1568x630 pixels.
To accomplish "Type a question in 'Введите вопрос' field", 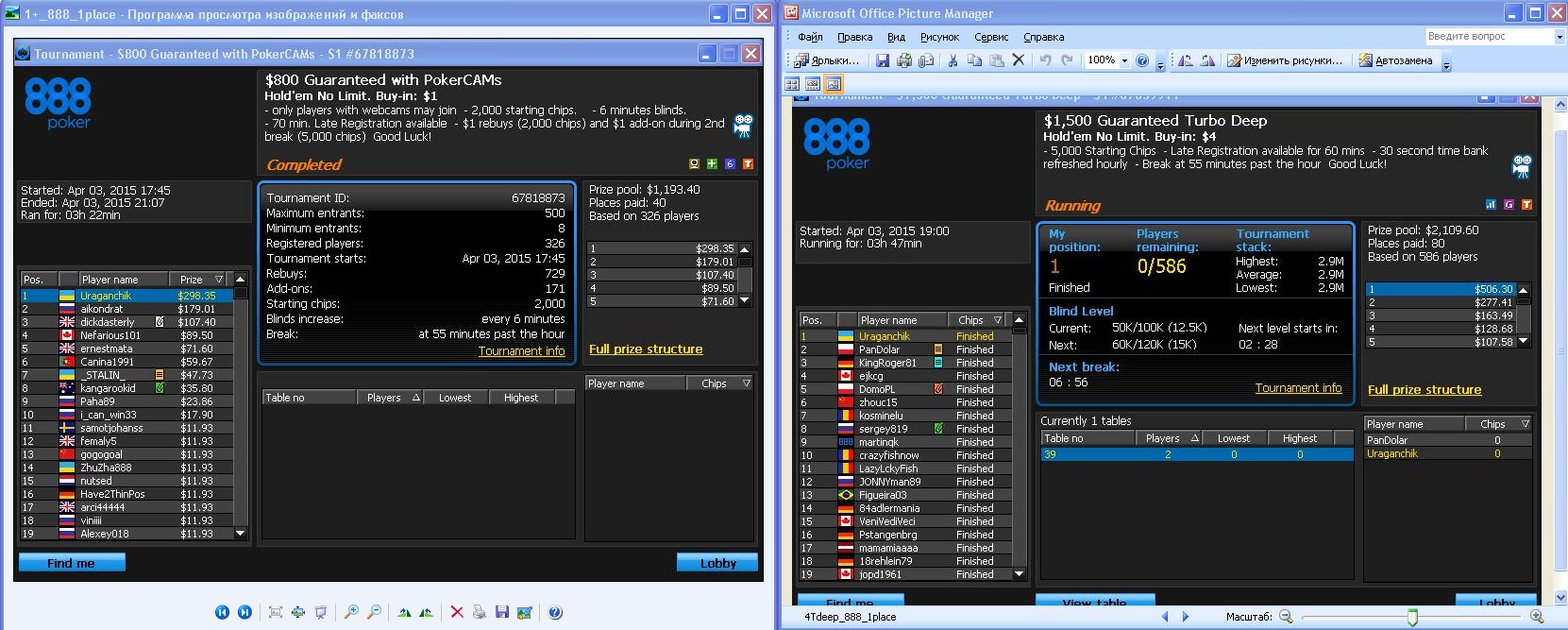I will point(1489,36).
